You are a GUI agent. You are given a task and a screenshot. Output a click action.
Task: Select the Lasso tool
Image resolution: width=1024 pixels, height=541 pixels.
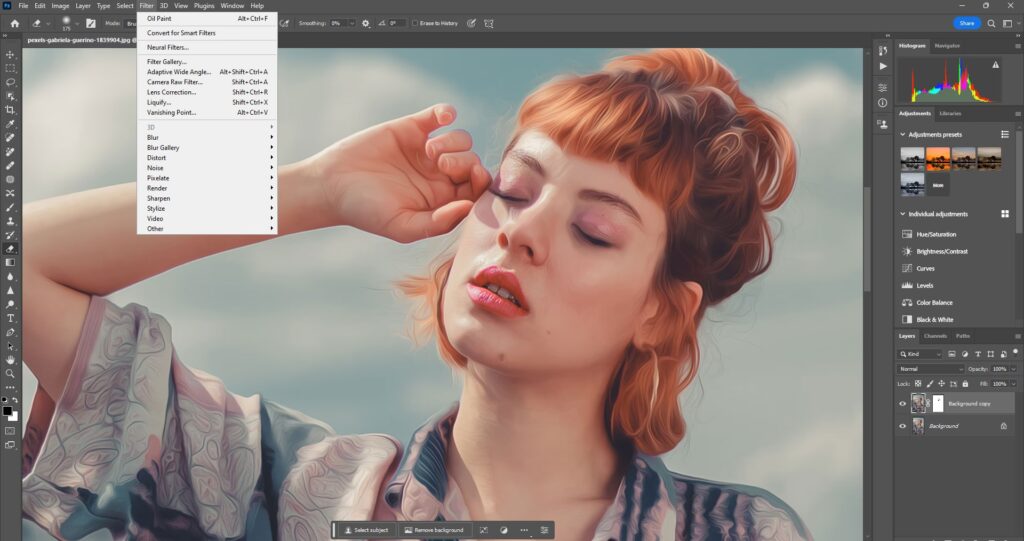pyautogui.click(x=10, y=82)
